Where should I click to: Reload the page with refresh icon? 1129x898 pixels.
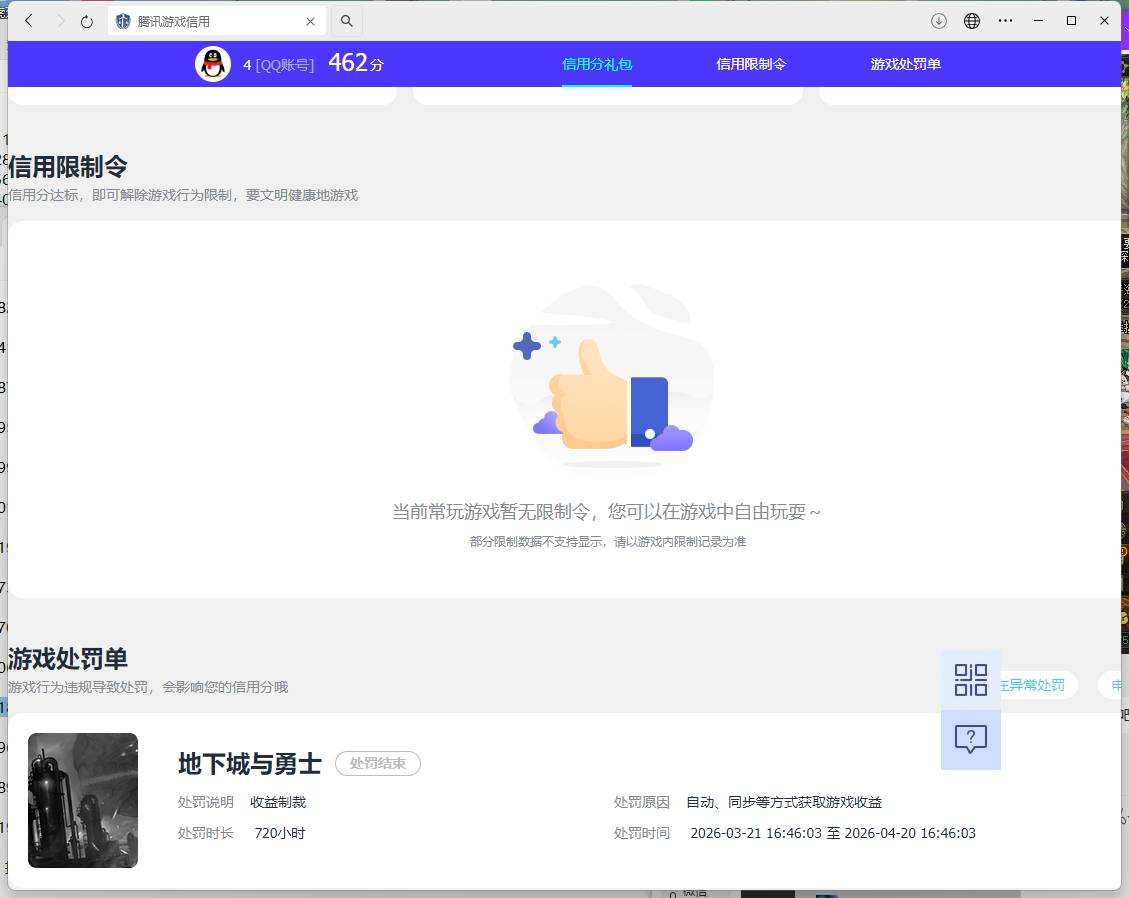click(87, 22)
